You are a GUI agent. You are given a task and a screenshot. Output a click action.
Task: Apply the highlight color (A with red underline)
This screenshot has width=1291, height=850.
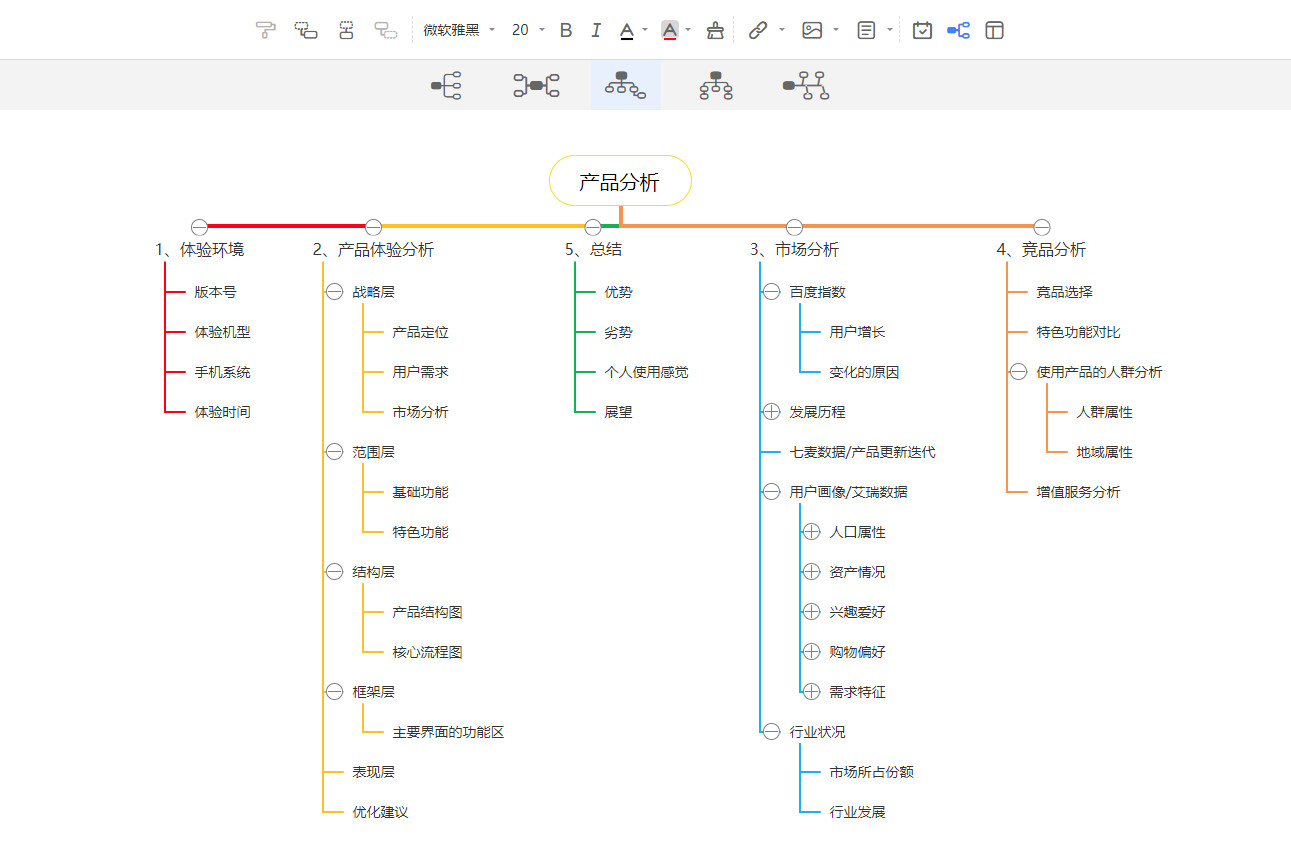(670, 30)
